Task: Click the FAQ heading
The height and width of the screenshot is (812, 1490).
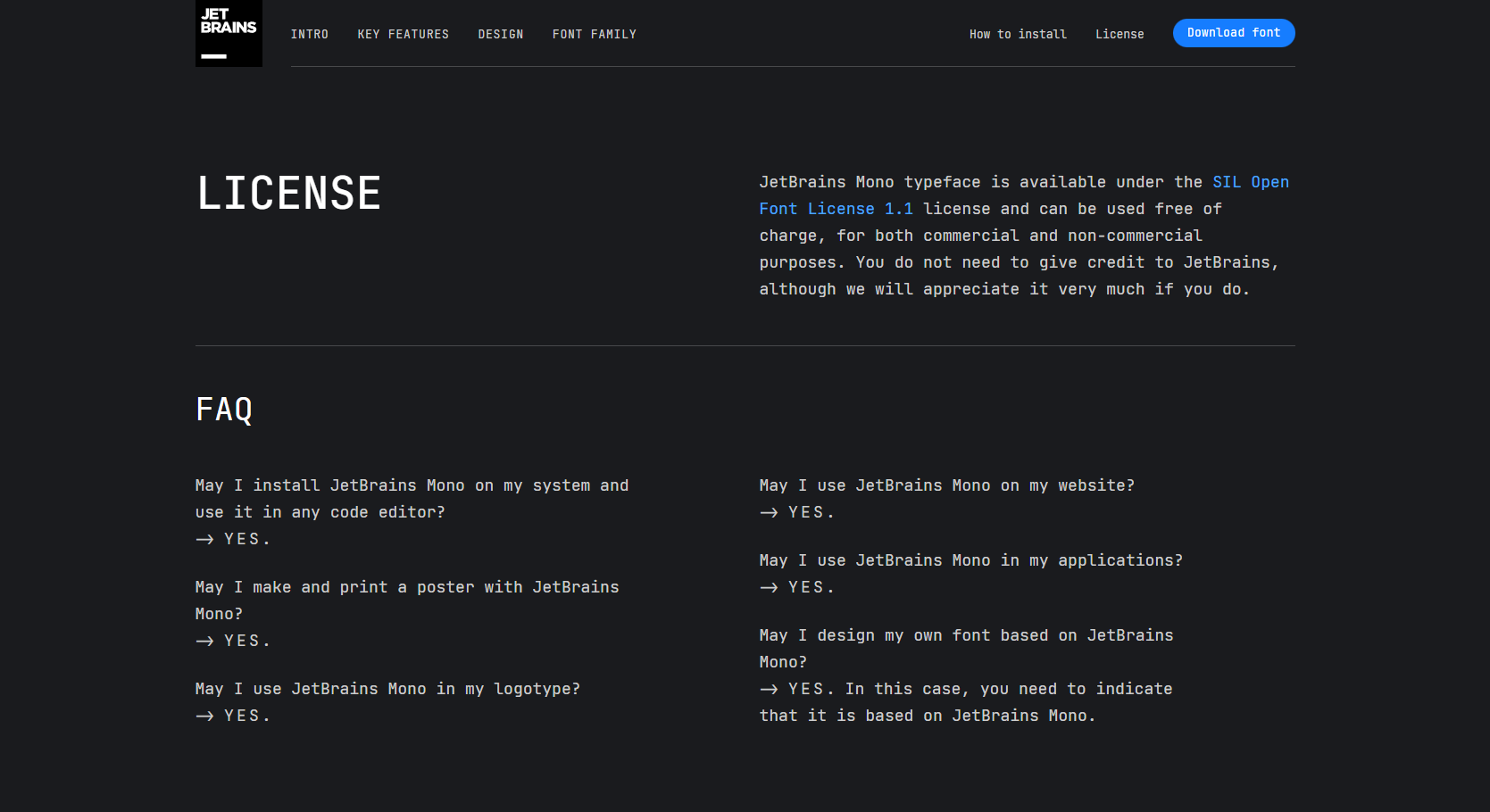Action: pyautogui.click(x=224, y=410)
